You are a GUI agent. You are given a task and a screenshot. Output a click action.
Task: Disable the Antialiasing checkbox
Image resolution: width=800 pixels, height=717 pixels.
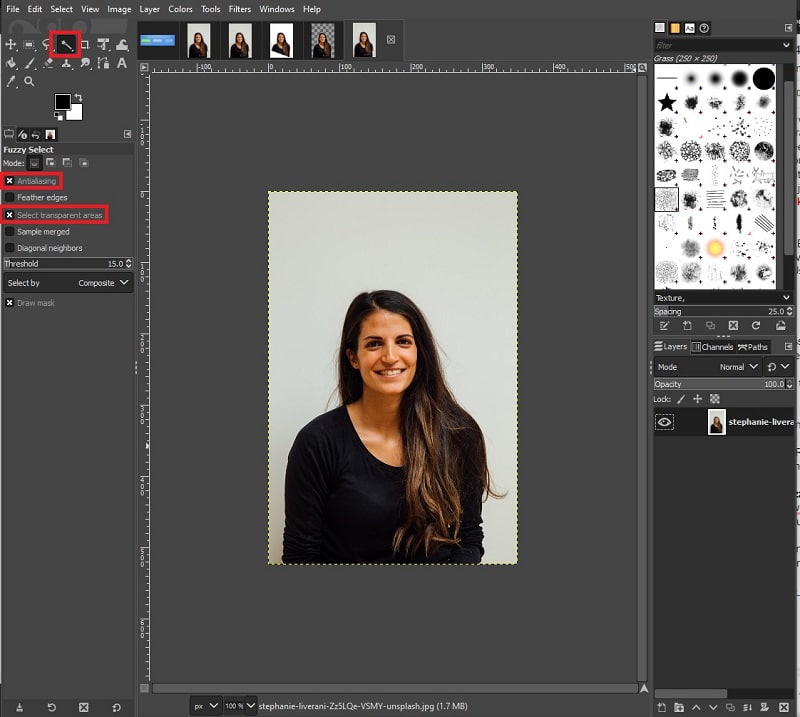pos(10,181)
